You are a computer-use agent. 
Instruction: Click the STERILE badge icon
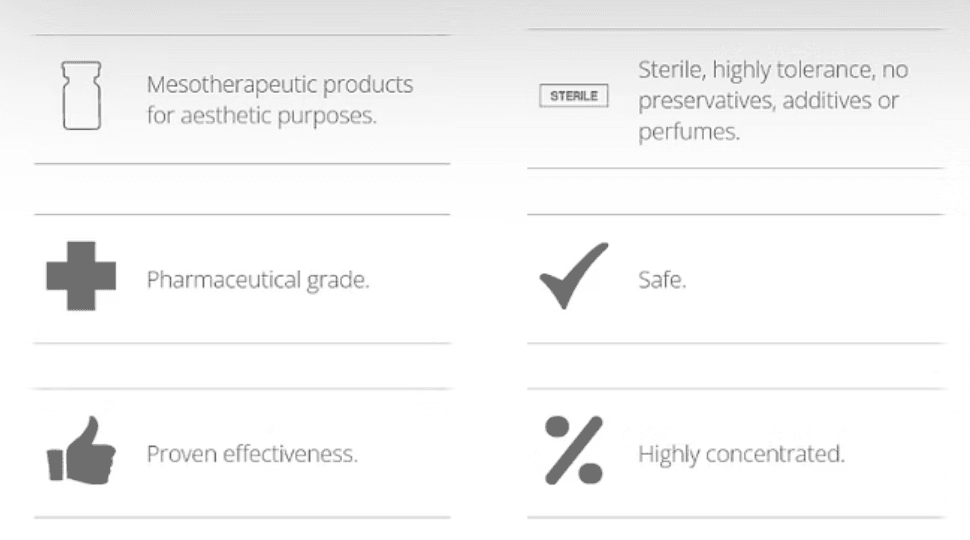574,97
